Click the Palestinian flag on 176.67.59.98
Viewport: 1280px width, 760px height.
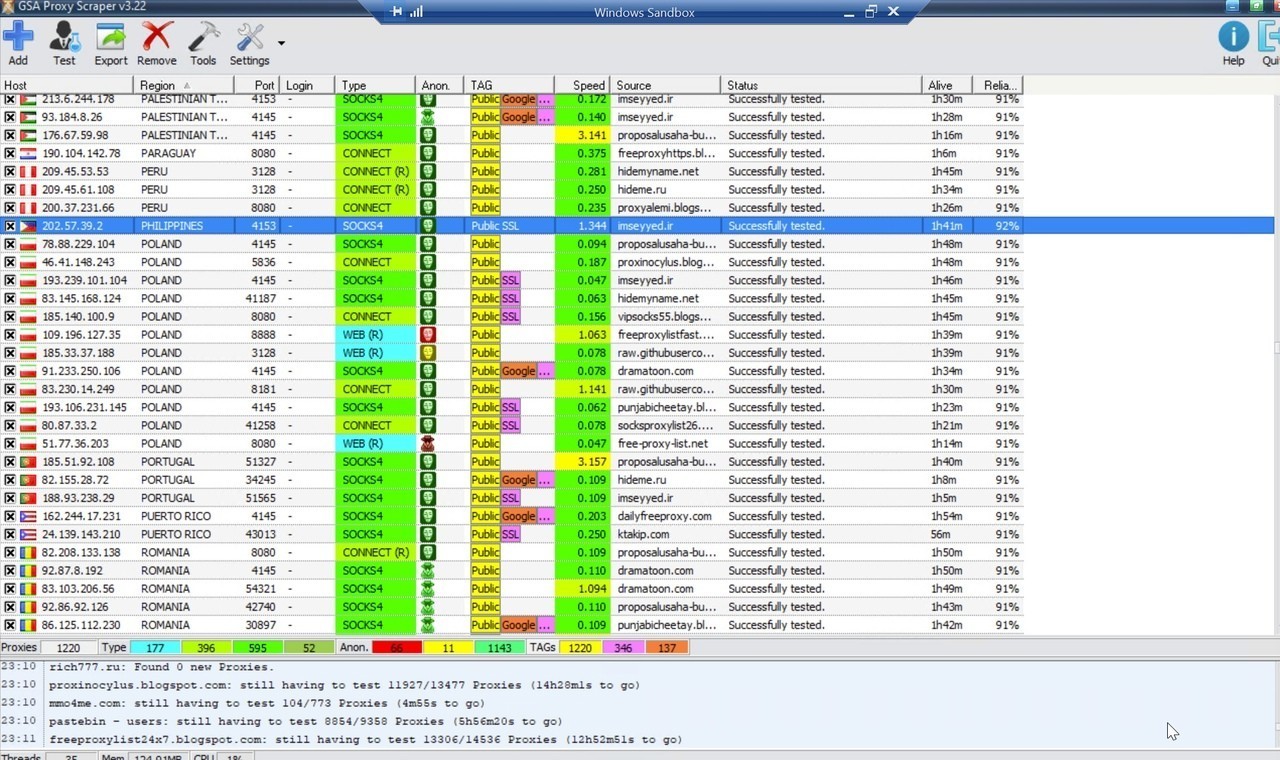(28, 136)
